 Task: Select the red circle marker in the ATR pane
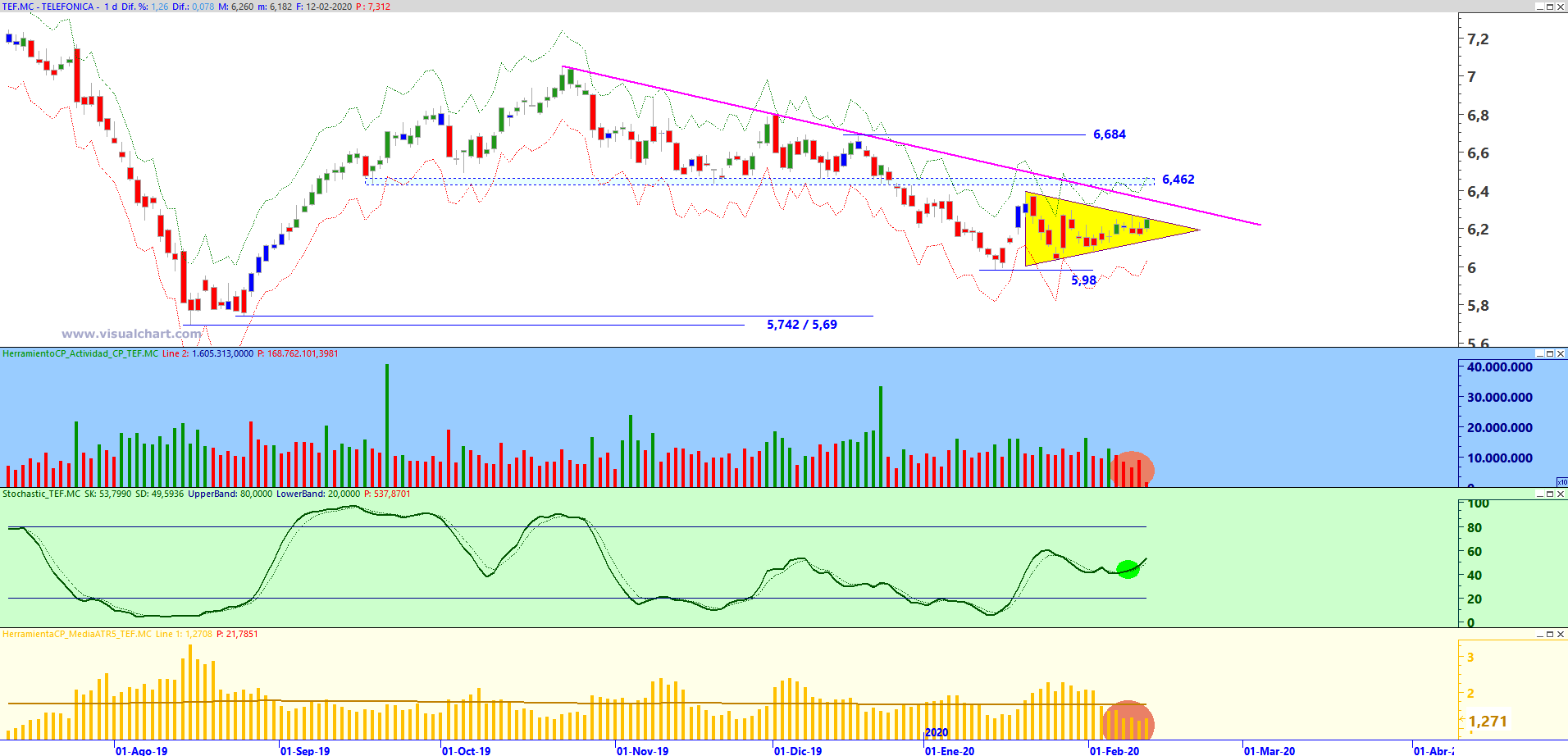(1128, 721)
